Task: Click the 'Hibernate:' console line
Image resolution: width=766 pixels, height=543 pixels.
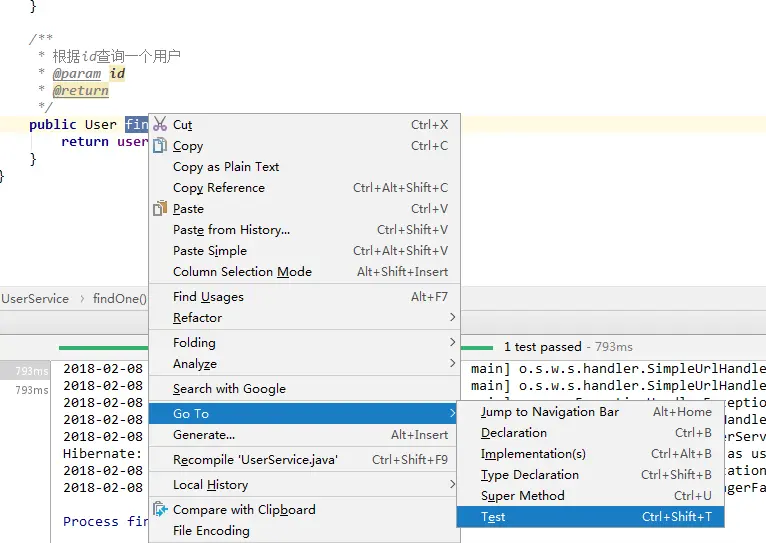Action: [102, 454]
